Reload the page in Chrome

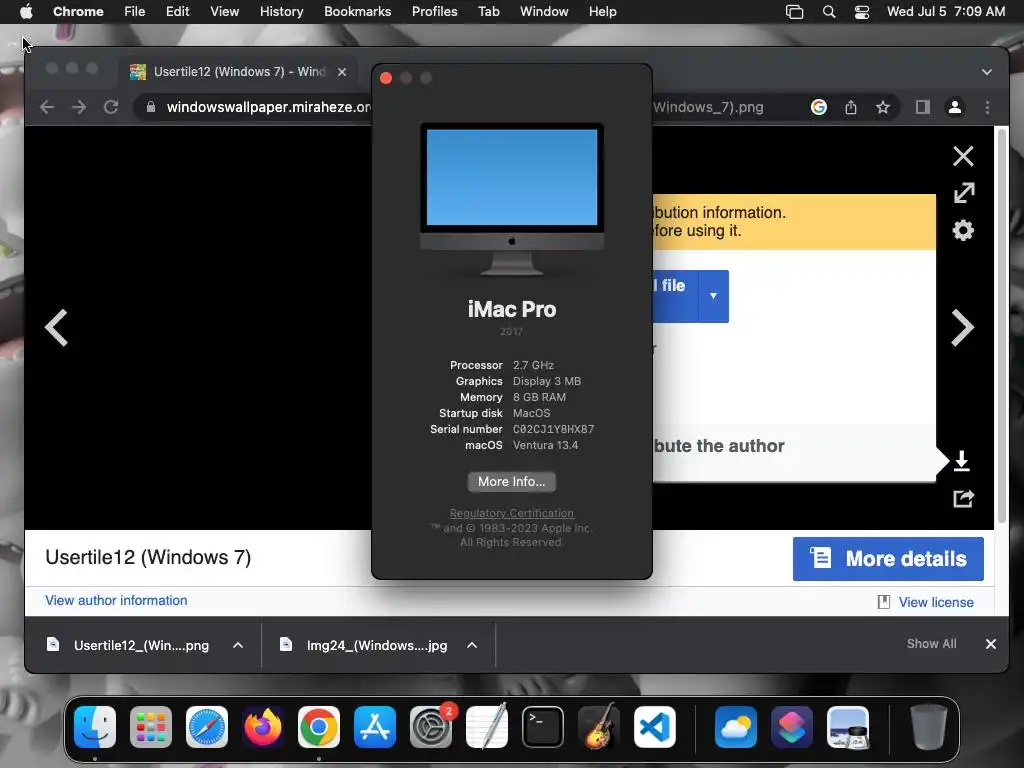111,107
